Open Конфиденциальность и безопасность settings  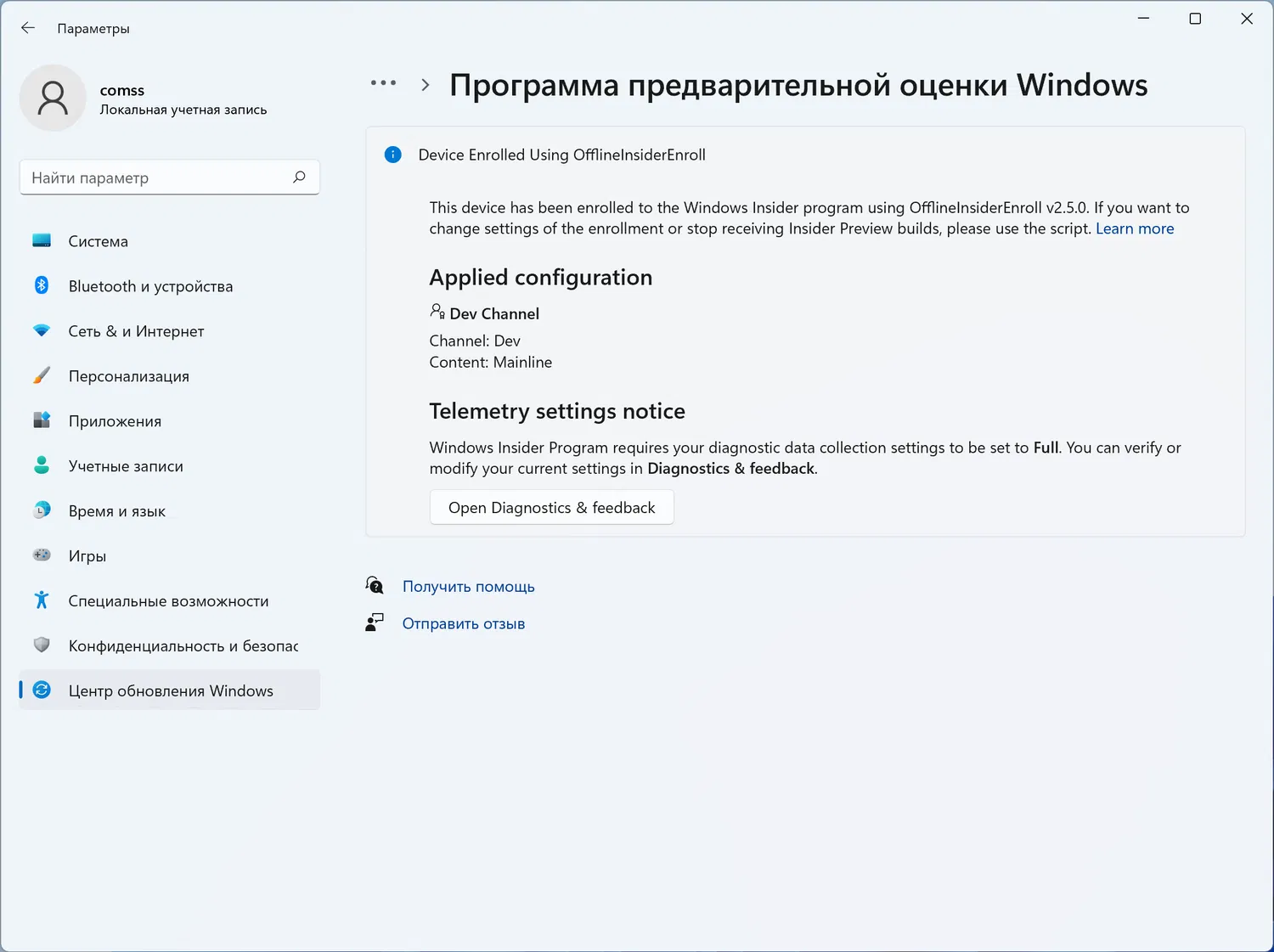(x=170, y=646)
